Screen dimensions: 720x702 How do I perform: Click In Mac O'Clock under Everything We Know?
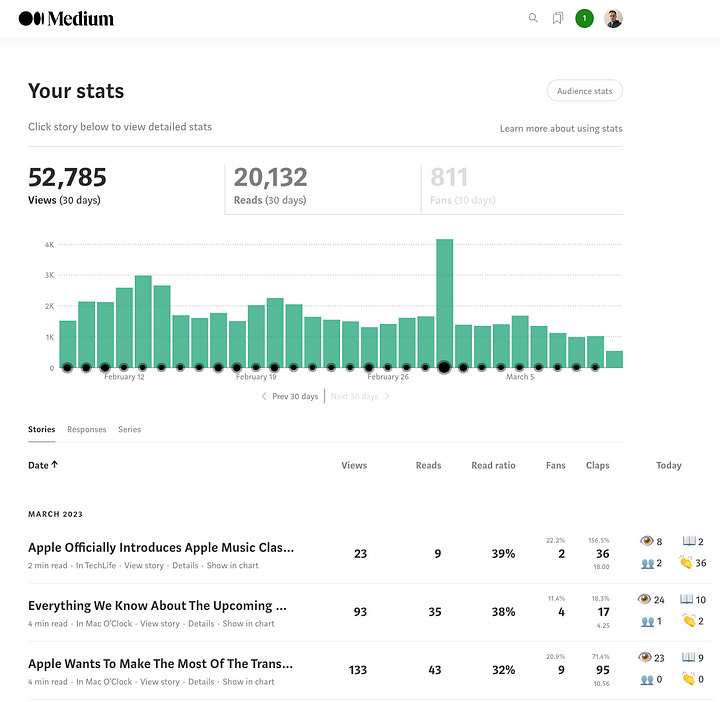tap(104, 623)
